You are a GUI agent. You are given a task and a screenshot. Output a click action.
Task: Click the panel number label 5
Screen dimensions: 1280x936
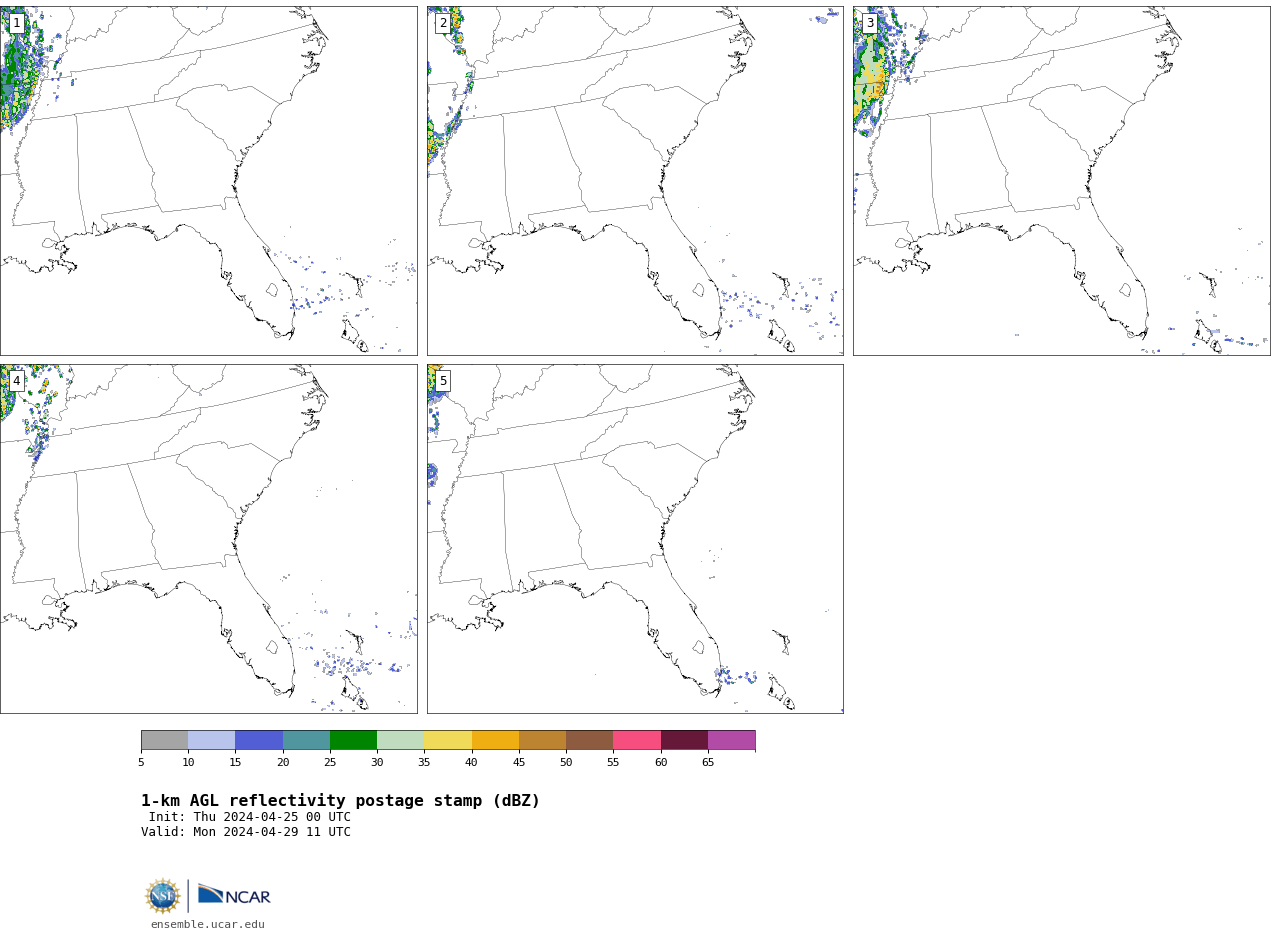tap(443, 381)
